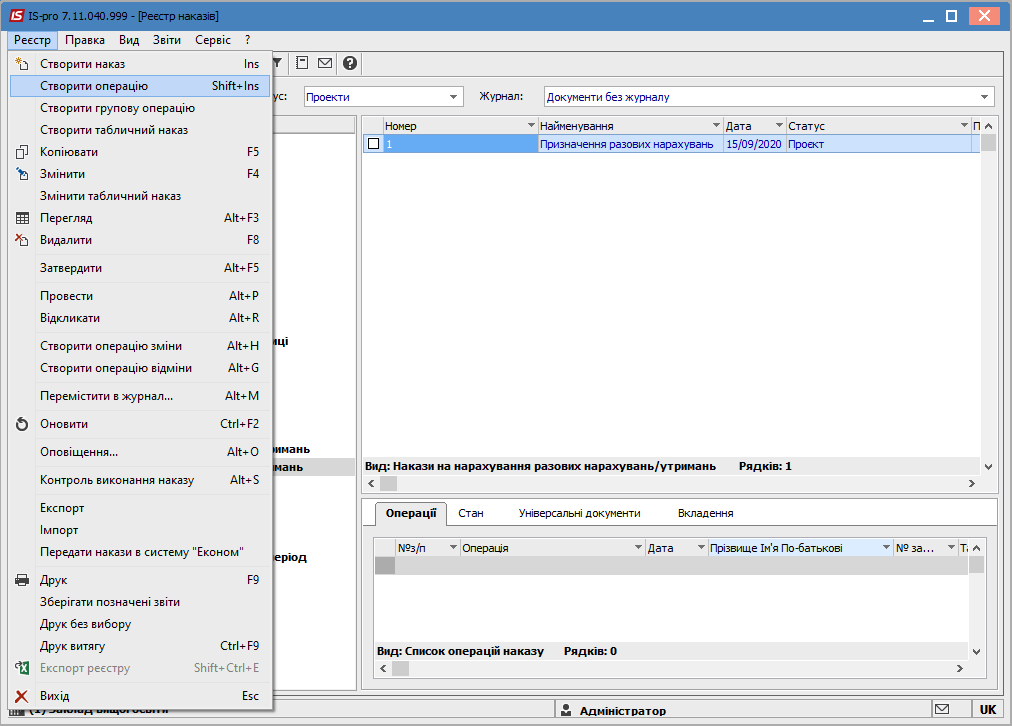The image size is (1012, 726).
Task: Open the Журнал dropdown Документи без журналу
Action: tap(984, 97)
